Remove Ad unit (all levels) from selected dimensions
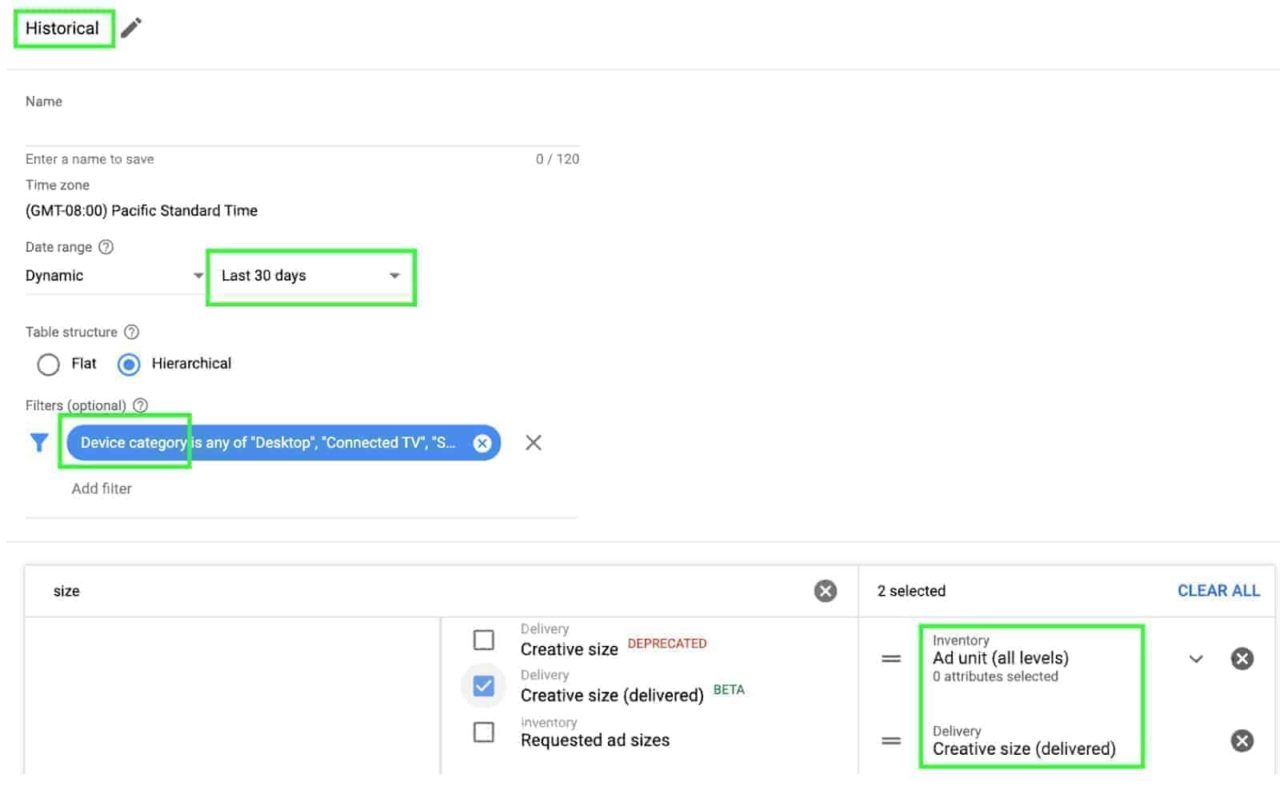1280x786 pixels. click(x=1241, y=658)
